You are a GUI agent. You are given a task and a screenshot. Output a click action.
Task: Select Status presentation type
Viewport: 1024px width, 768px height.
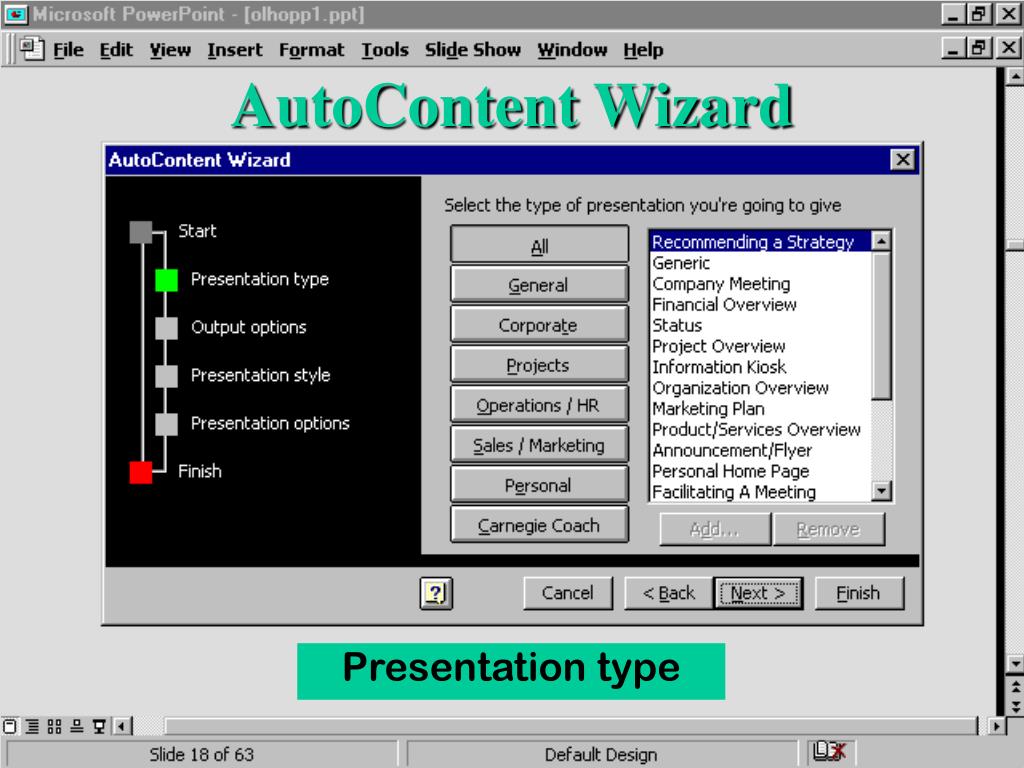coord(761,325)
